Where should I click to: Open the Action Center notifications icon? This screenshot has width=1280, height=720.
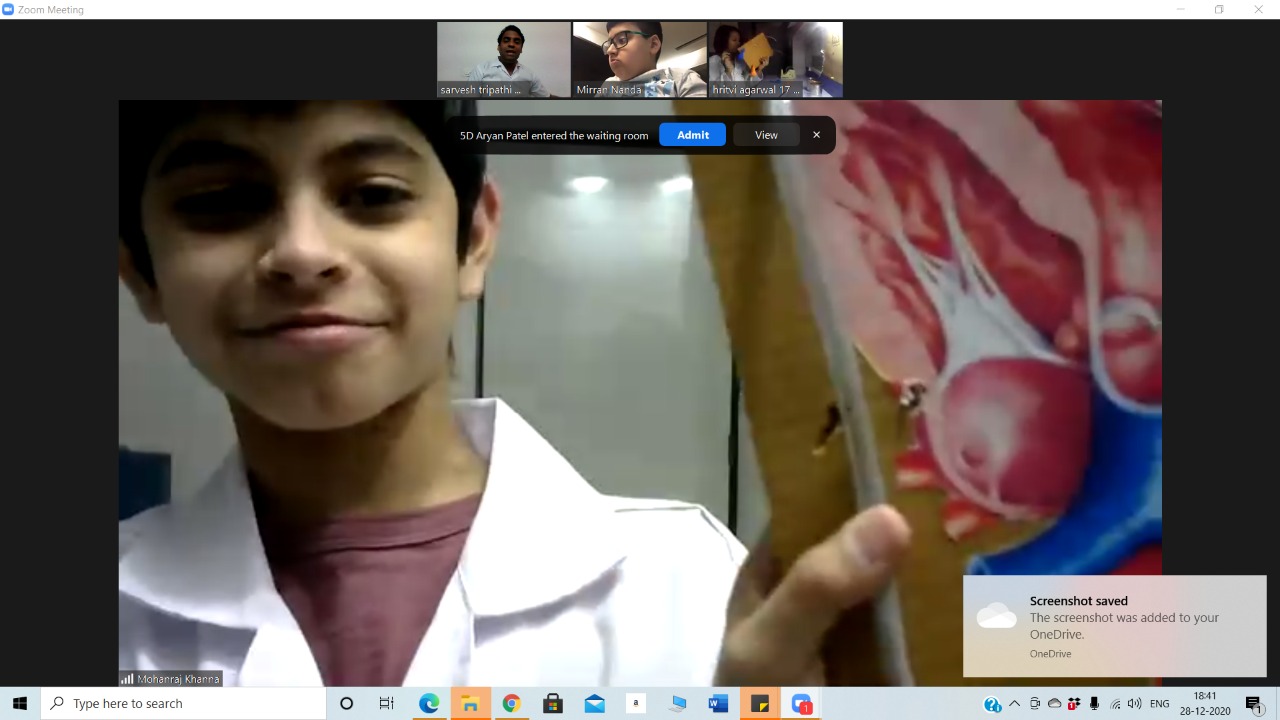[1254, 704]
